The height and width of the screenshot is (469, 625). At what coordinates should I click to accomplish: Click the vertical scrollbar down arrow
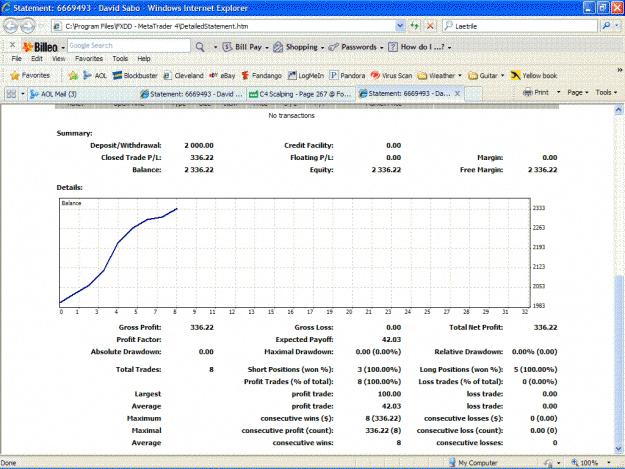[619, 449]
